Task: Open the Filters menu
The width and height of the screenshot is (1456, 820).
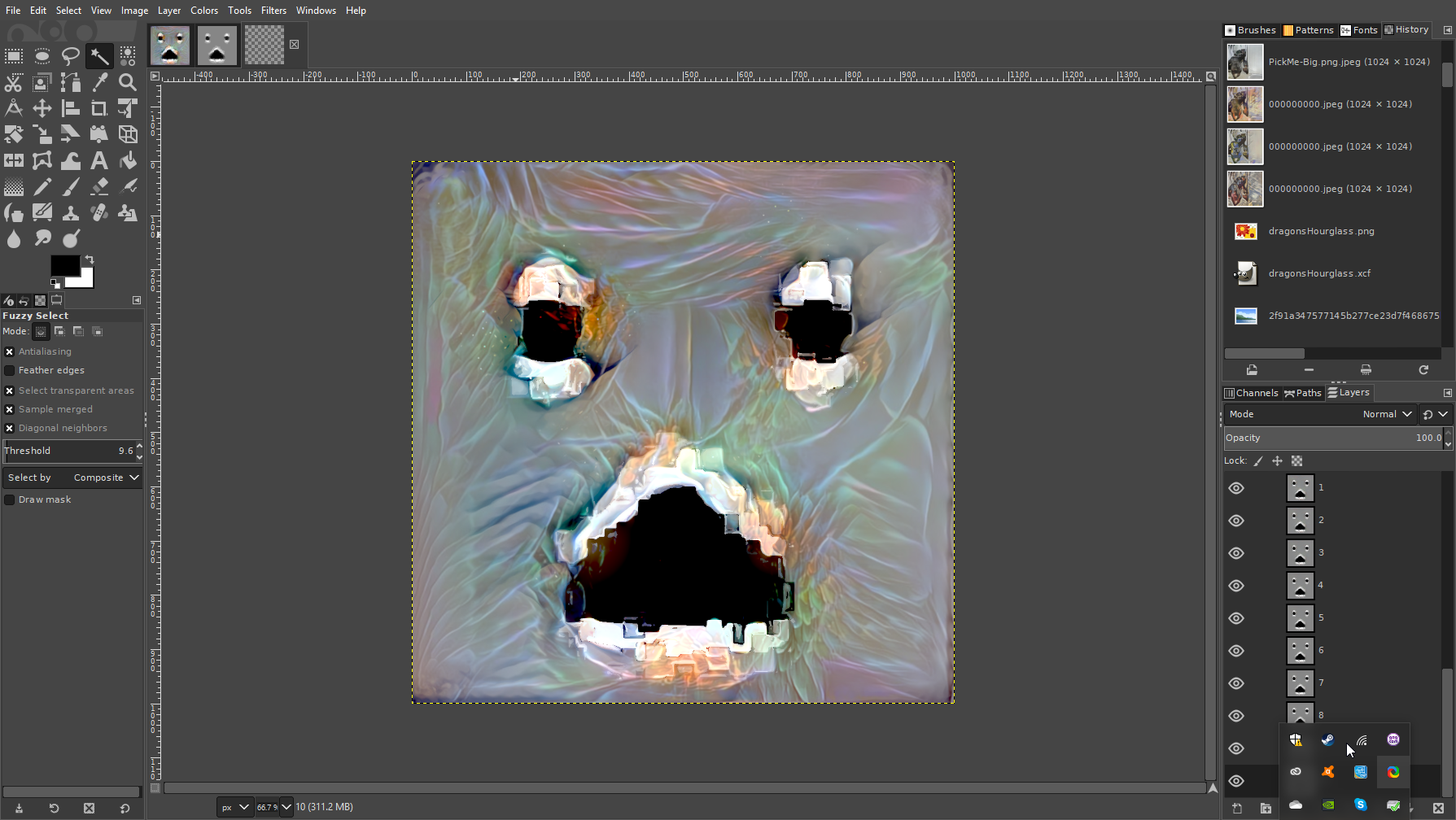Action: [273, 11]
